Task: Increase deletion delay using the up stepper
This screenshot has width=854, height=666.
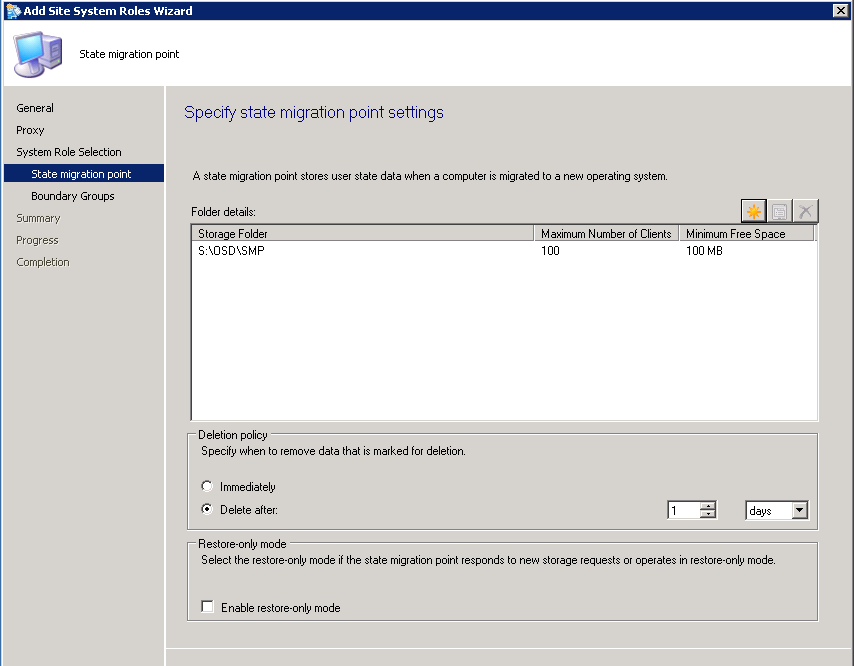Action: [x=708, y=505]
